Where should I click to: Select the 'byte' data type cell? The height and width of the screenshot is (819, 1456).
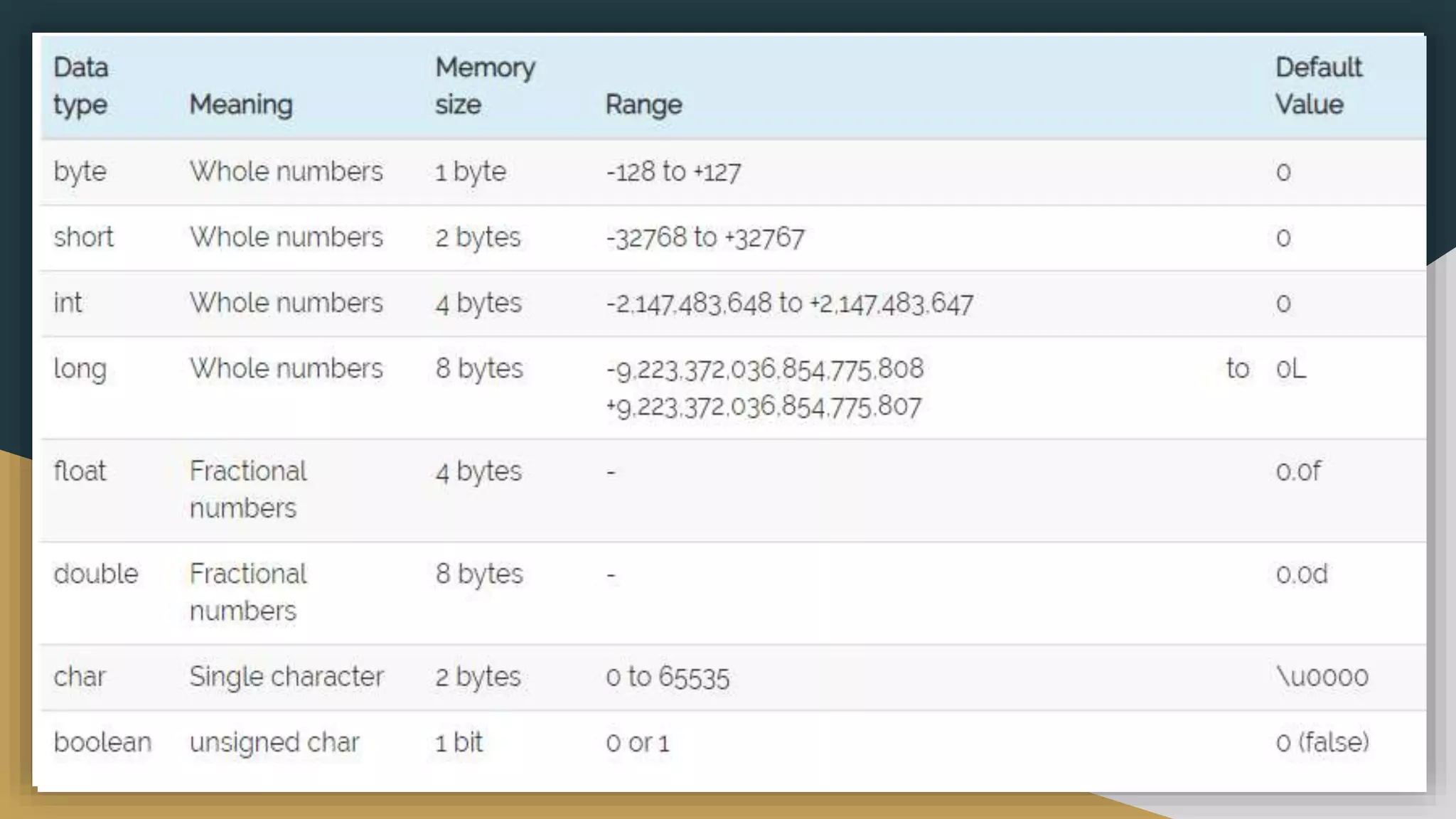click(80, 172)
